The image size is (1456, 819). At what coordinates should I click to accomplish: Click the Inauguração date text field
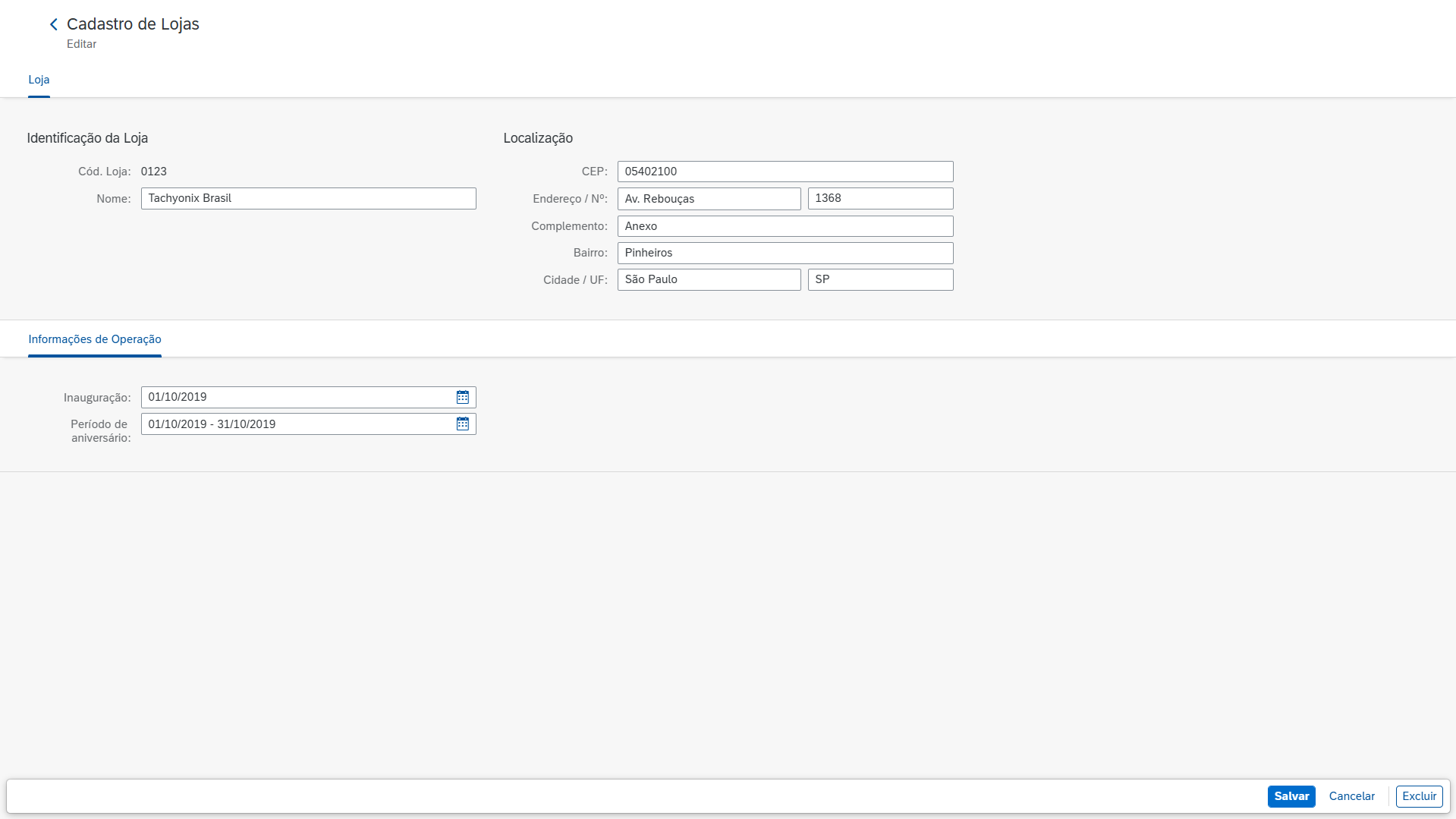coord(296,397)
